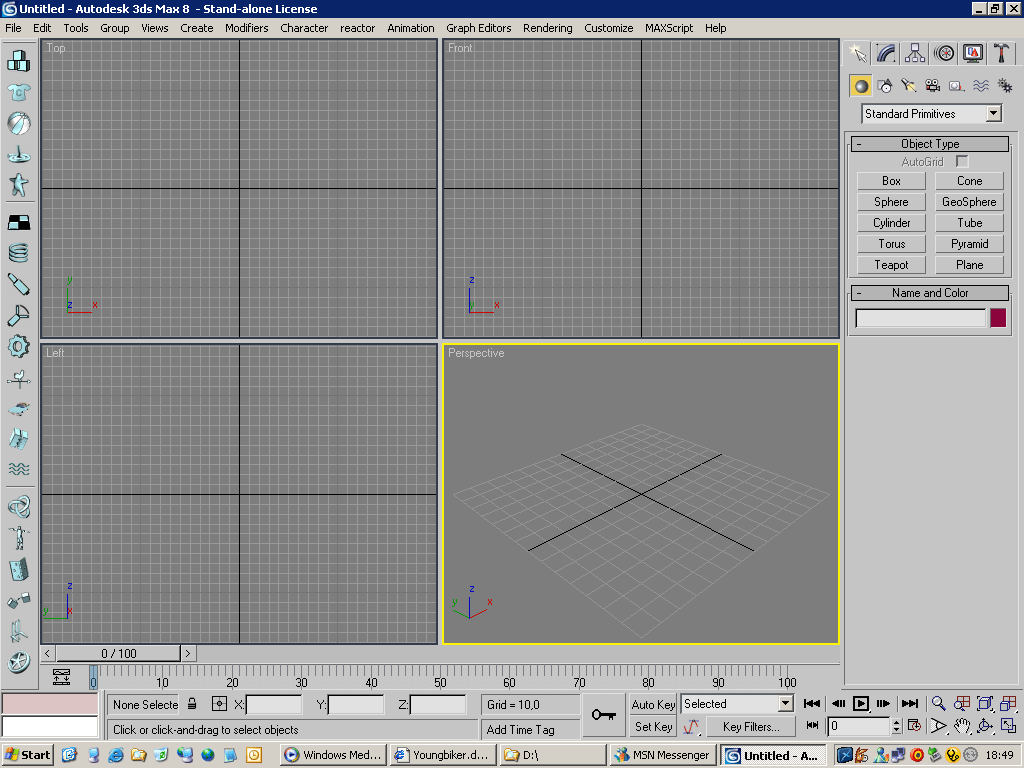This screenshot has width=1024, height=768.
Task: Open the Motion command panel tab
Action: point(944,54)
